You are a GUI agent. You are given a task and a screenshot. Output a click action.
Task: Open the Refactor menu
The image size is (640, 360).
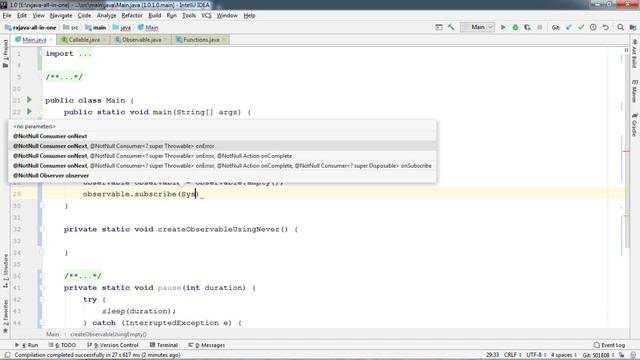(x=132, y=16)
